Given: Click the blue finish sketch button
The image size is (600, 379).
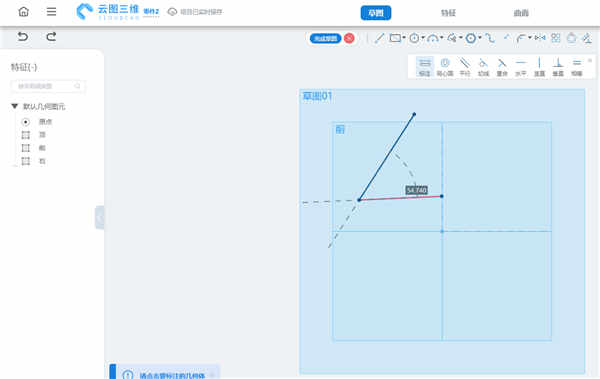Looking at the screenshot, I should [325, 38].
